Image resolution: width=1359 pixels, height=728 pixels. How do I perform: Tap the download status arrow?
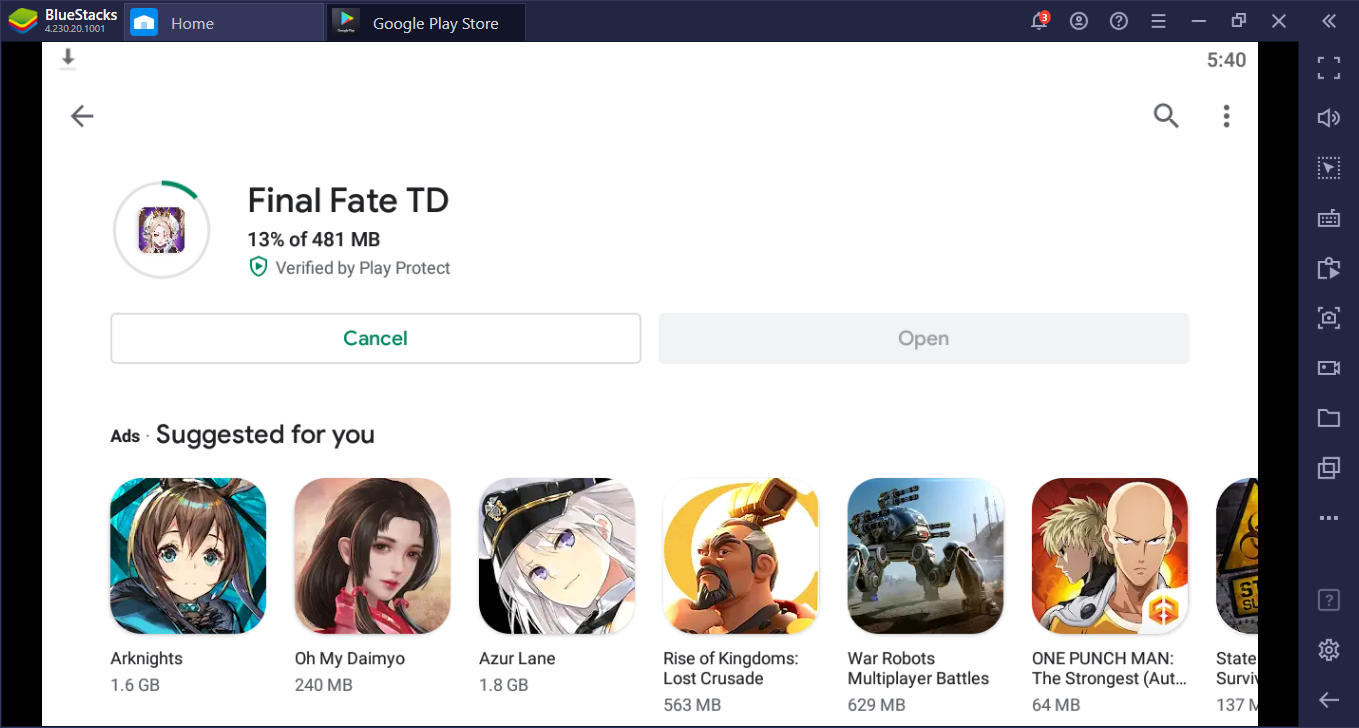pyautogui.click(x=68, y=59)
